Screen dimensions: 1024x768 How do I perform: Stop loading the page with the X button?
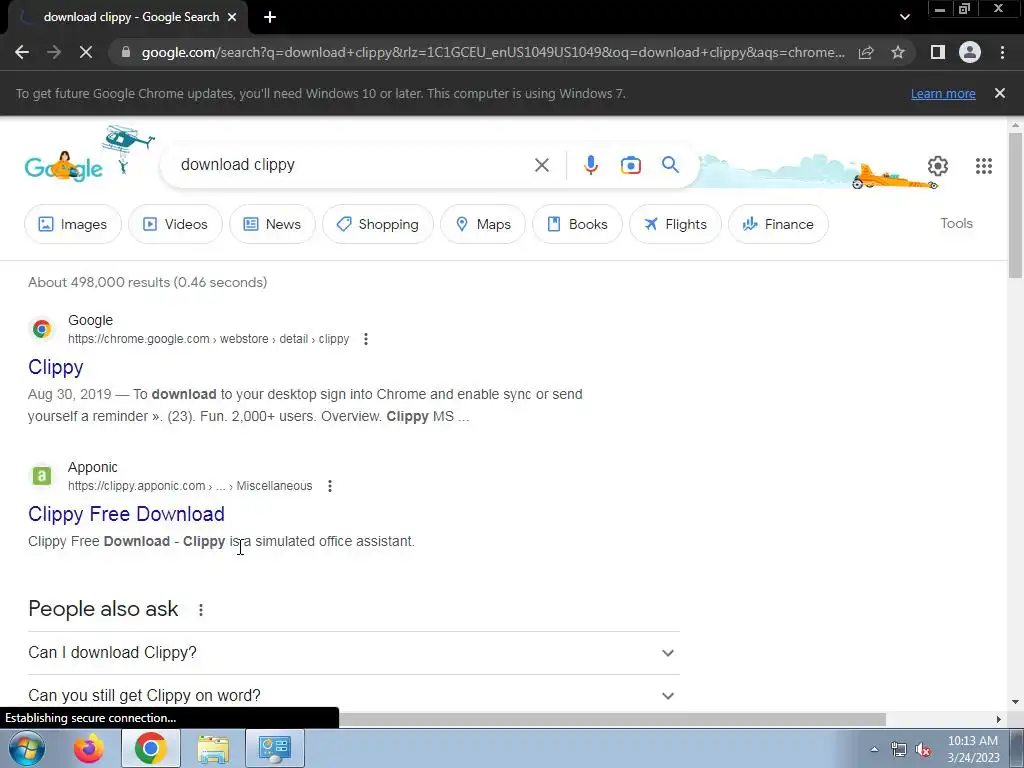86,52
